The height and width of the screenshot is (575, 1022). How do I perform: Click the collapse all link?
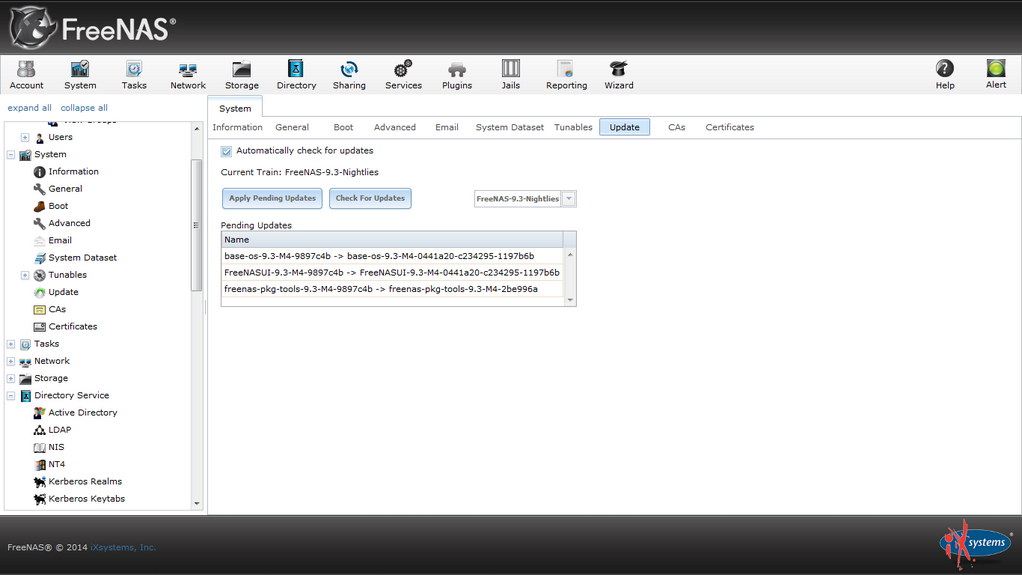[84, 108]
